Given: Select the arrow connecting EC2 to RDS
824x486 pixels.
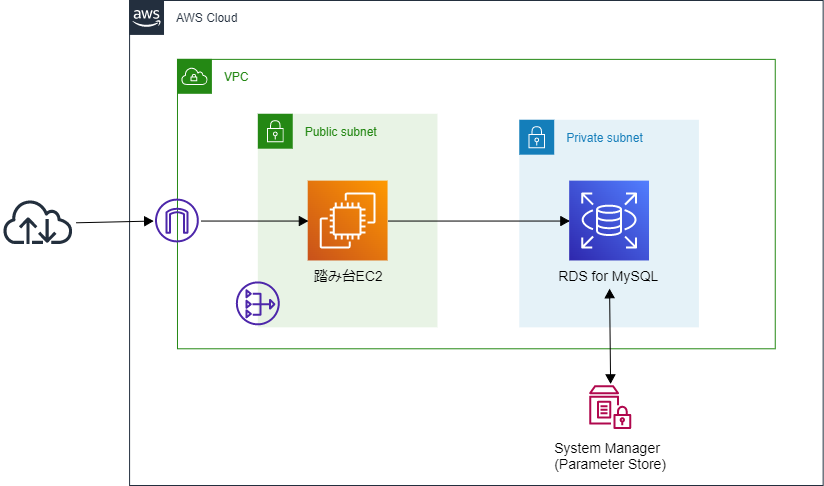Looking at the screenshot, I should click(x=470, y=222).
